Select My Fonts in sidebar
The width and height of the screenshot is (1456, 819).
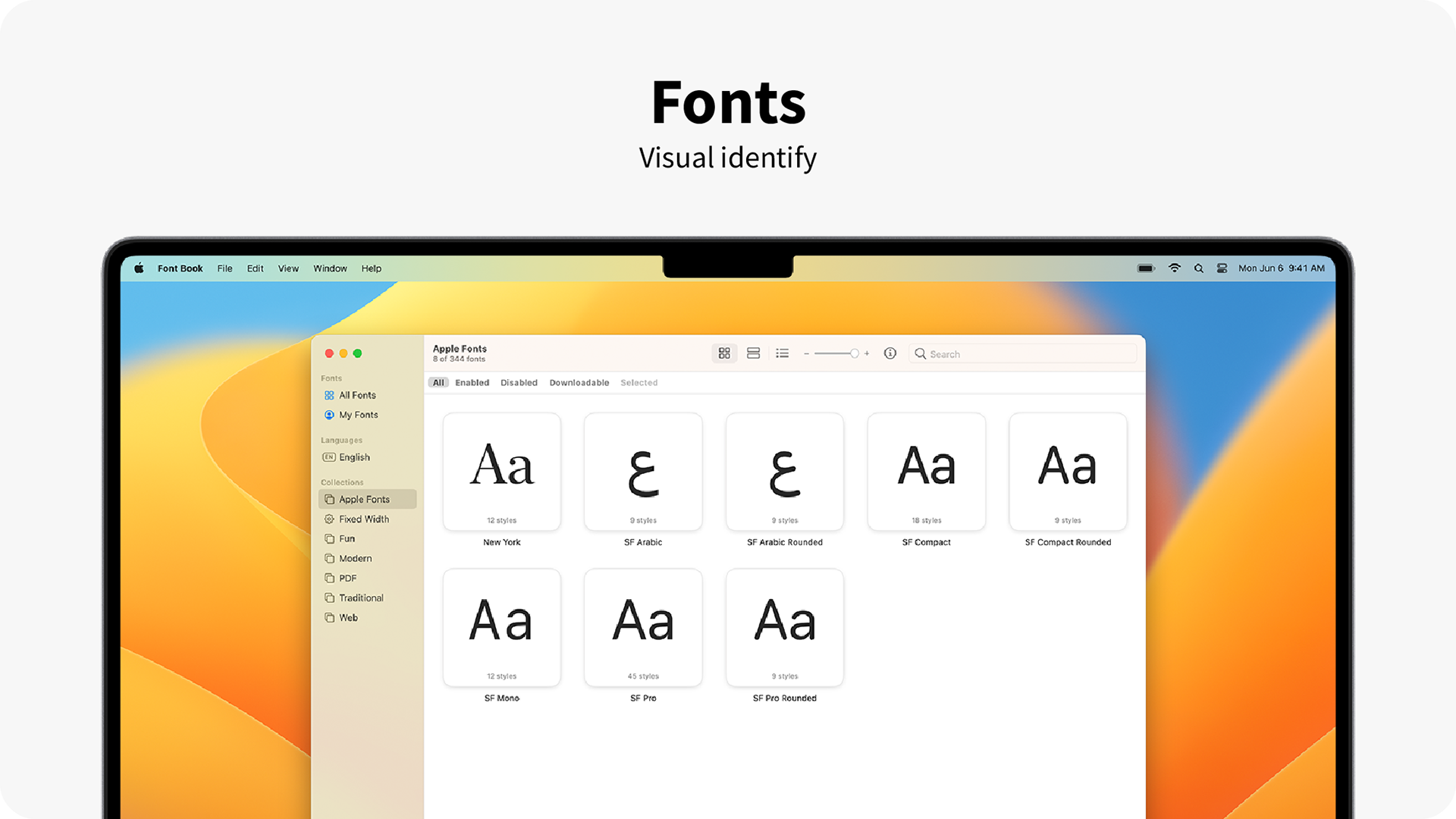367,415
